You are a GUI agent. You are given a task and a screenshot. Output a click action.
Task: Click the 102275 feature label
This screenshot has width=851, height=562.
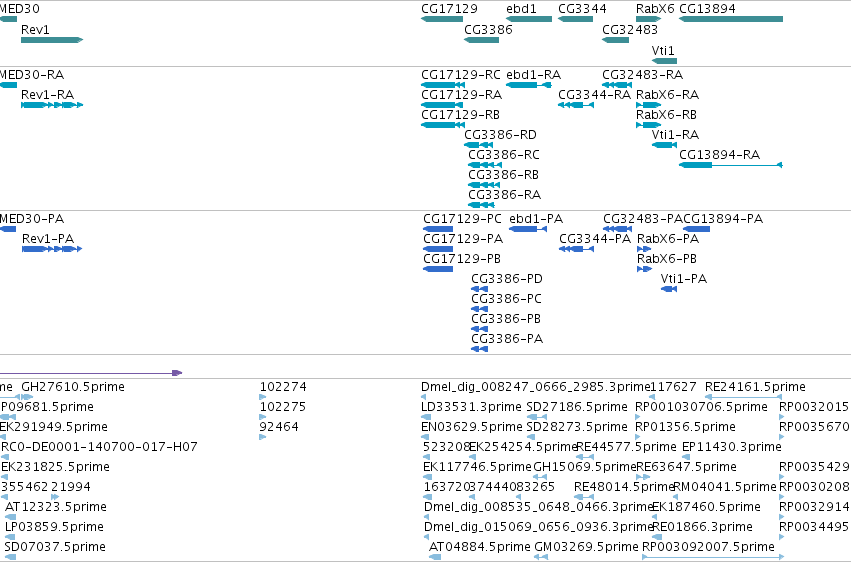pyautogui.click(x=283, y=407)
